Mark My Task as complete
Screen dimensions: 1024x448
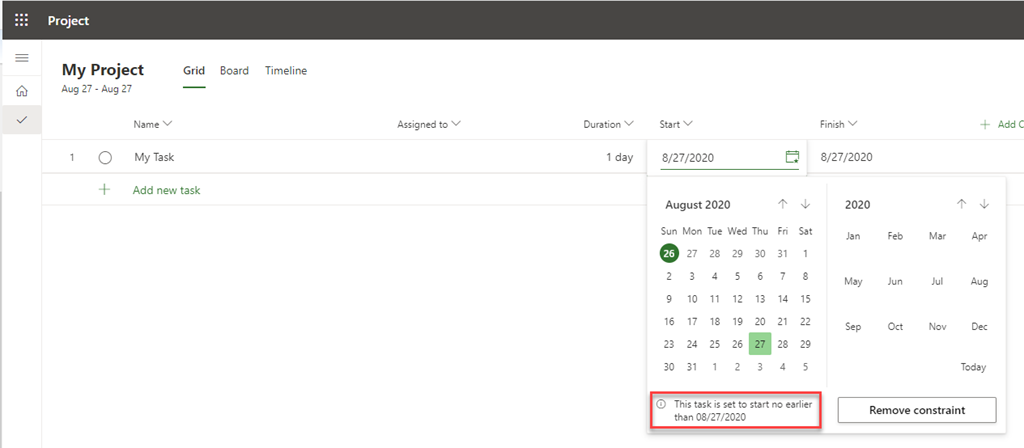coord(105,157)
